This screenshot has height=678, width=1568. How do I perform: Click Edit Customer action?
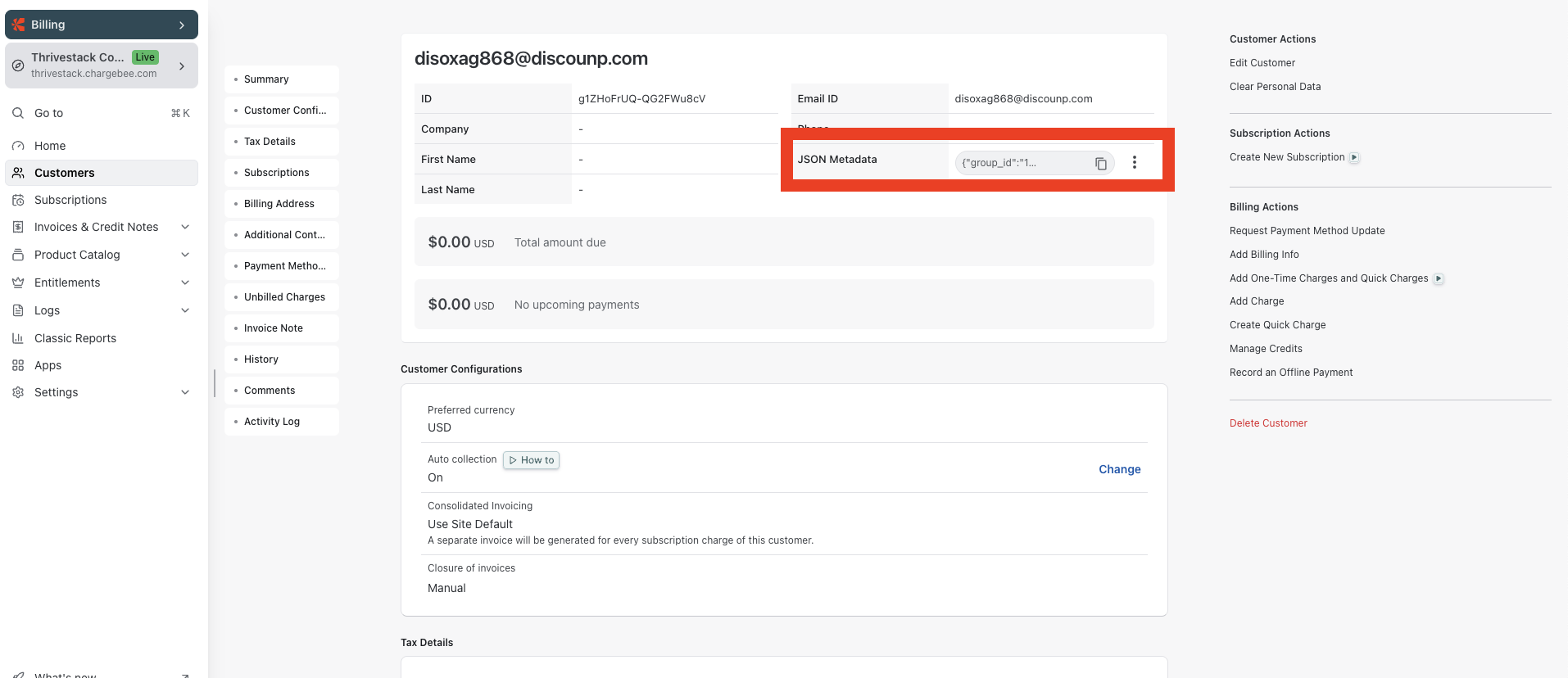(x=1262, y=63)
